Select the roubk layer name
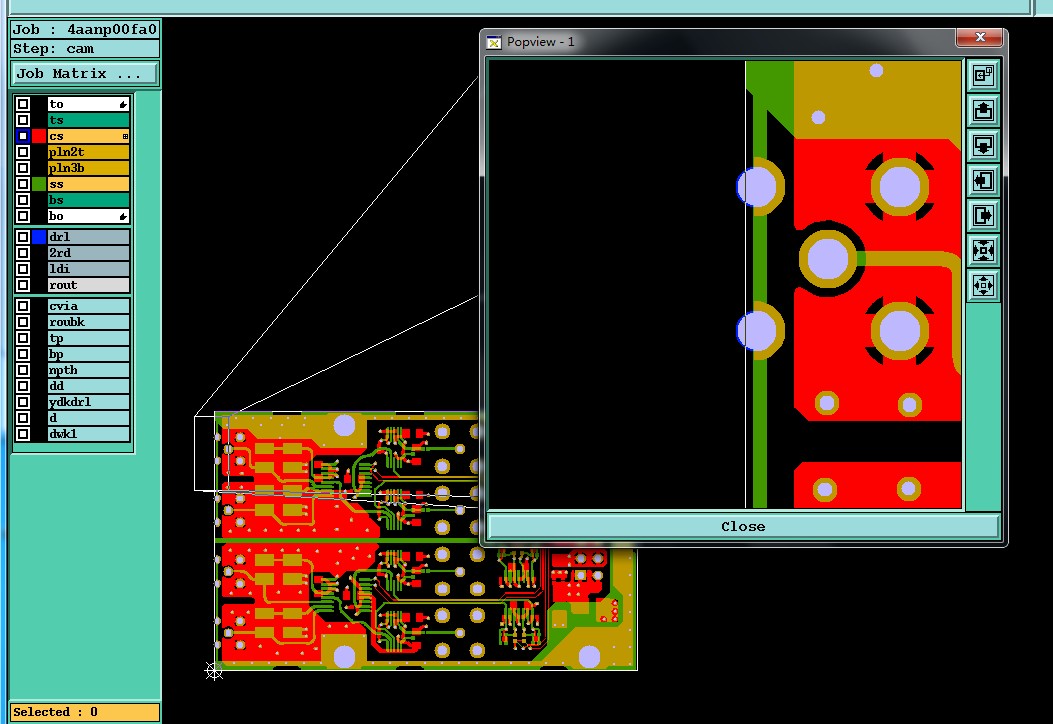Viewport: 1053px width, 724px height. point(89,322)
